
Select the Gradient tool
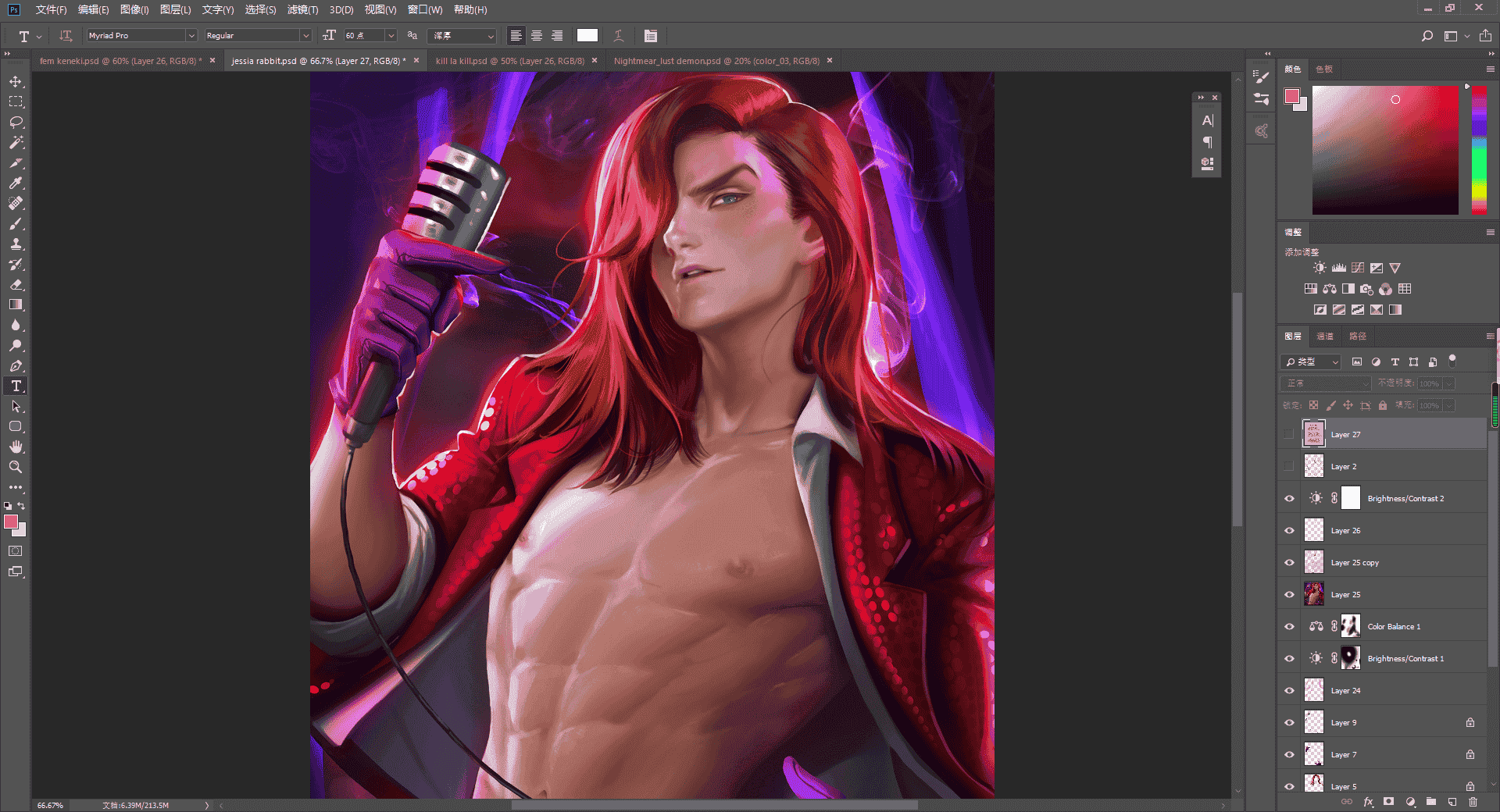pos(16,305)
